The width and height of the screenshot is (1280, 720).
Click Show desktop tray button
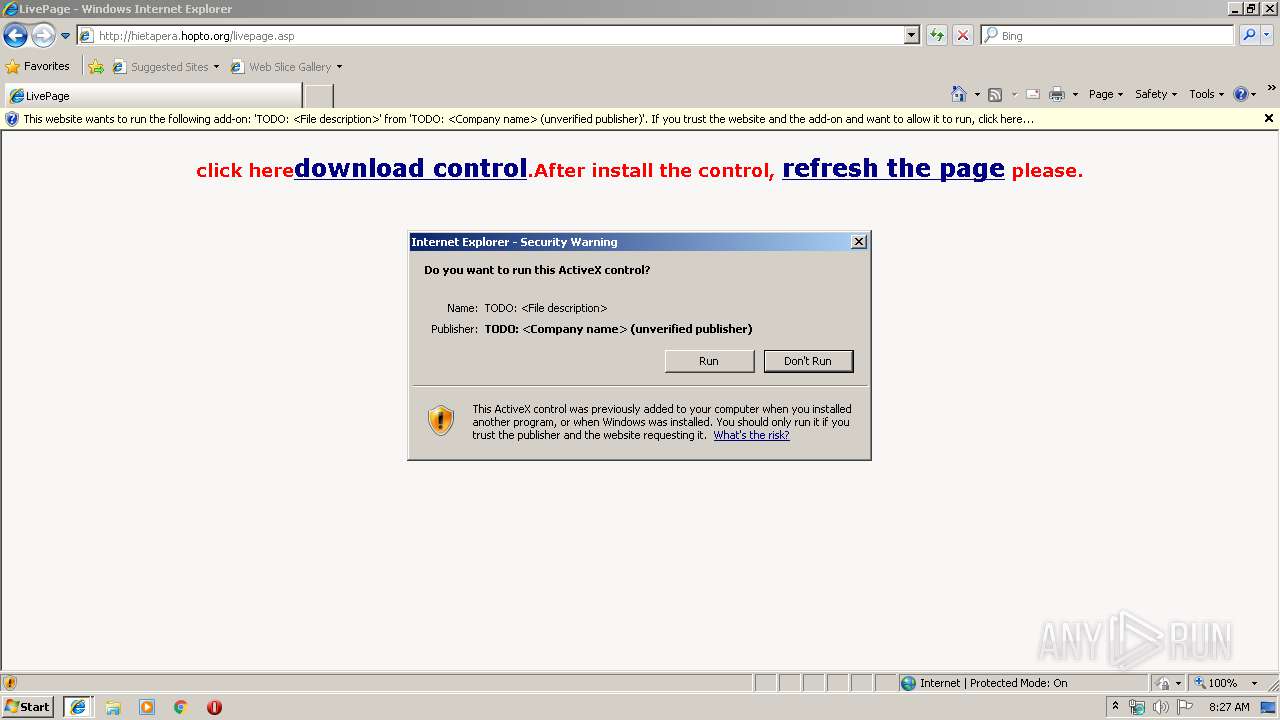point(1269,707)
